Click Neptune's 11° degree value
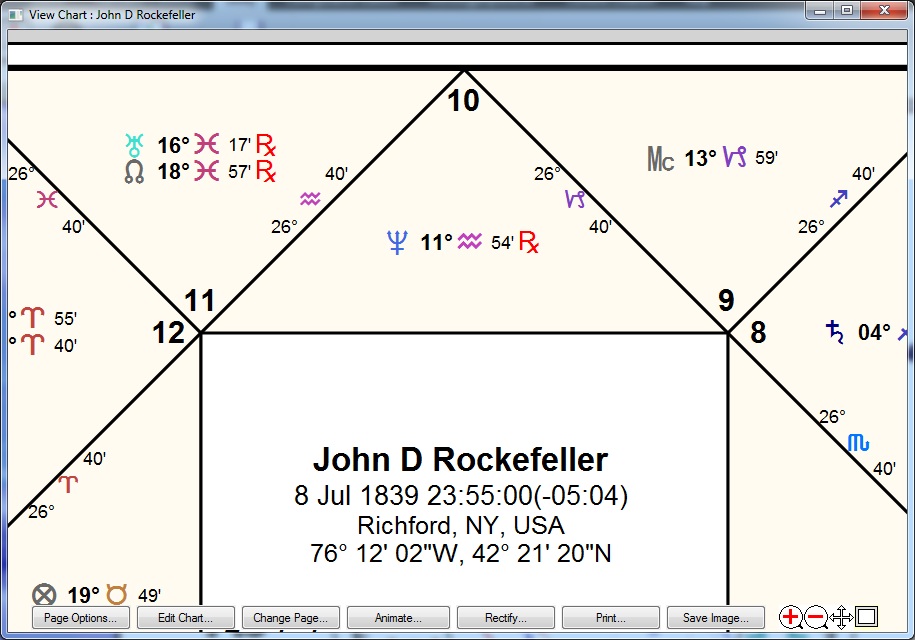The image size is (915, 640). (x=436, y=242)
